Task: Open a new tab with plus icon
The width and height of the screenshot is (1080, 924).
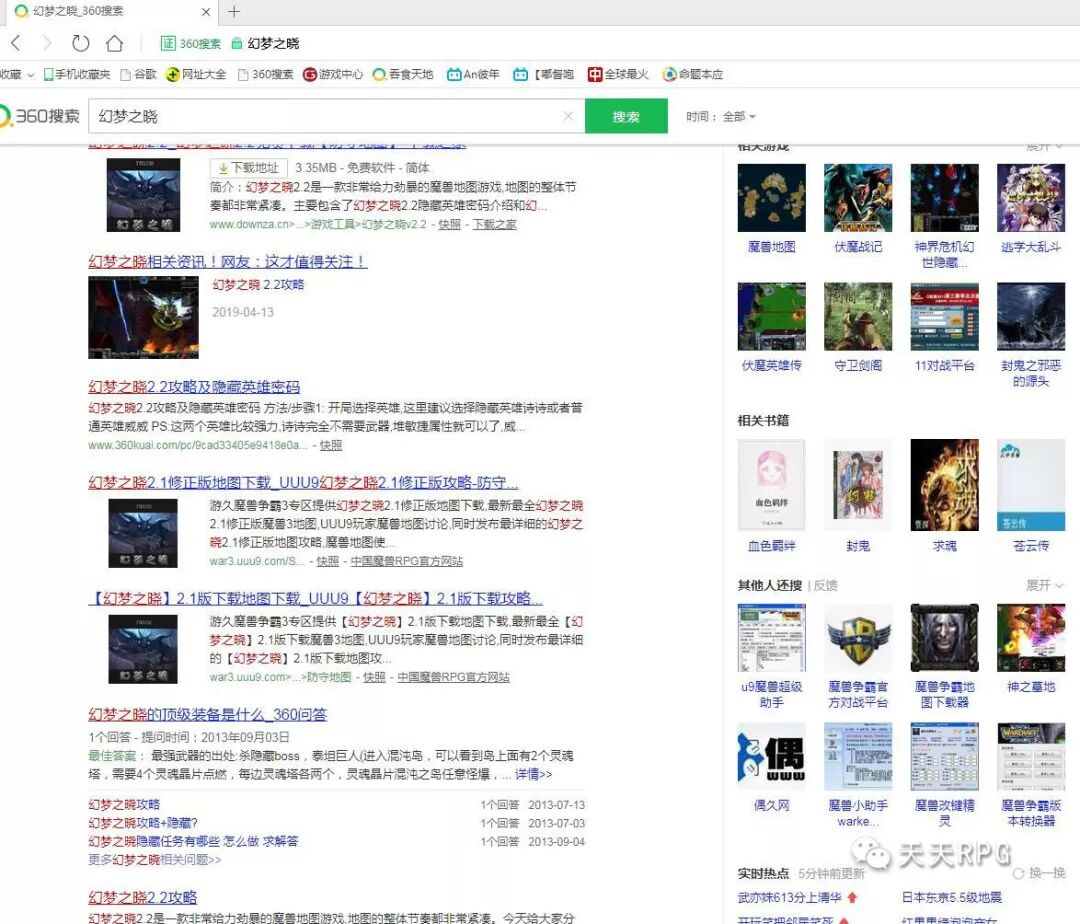Action: 234,11
